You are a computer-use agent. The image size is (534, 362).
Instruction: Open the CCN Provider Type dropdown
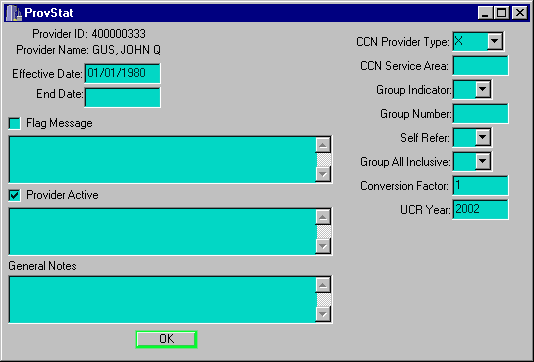[x=495, y=41]
